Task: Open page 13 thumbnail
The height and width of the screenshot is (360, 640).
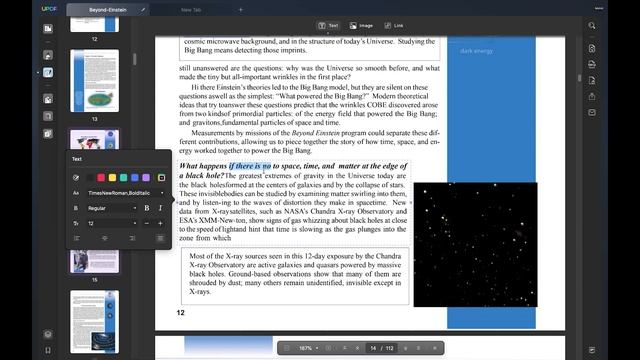Action: pos(95,81)
